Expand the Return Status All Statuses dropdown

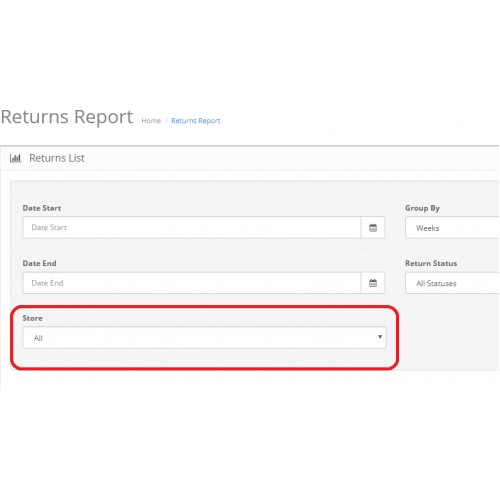452,283
